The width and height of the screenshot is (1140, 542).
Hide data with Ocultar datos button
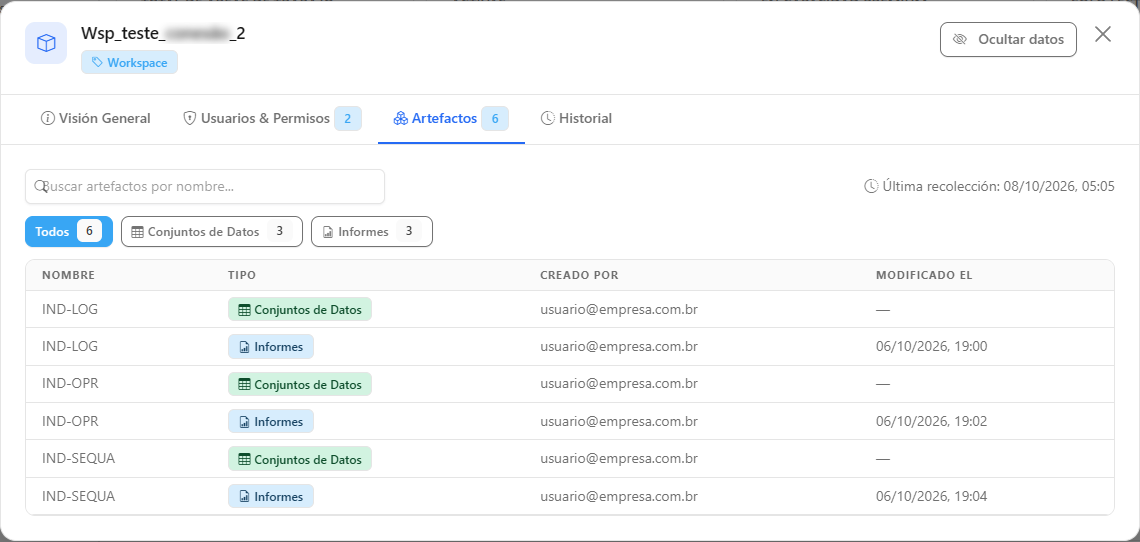1008,39
